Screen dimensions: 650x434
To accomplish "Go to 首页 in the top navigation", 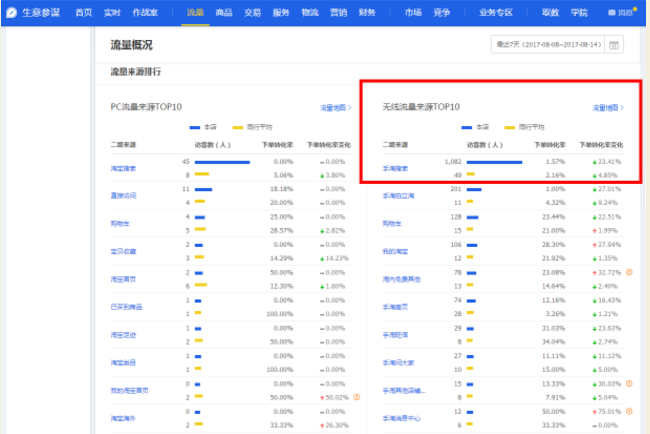I will (83, 12).
